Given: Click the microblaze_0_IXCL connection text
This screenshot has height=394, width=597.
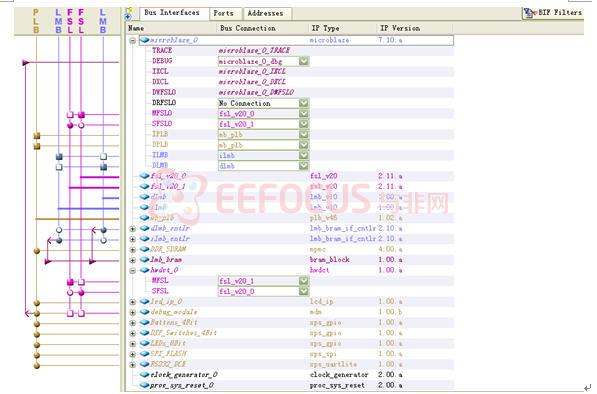Looking at the screenshot, I should (252, 72).
